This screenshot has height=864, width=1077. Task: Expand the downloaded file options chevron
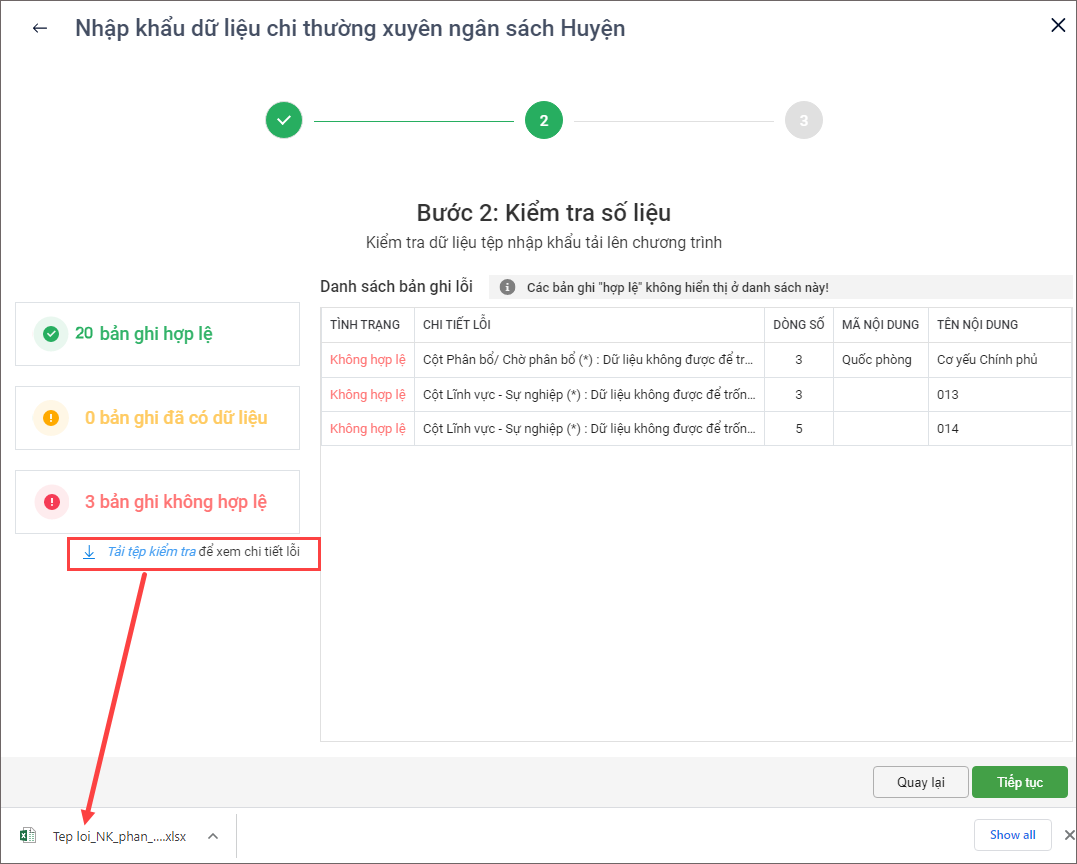tap(213, 836)
